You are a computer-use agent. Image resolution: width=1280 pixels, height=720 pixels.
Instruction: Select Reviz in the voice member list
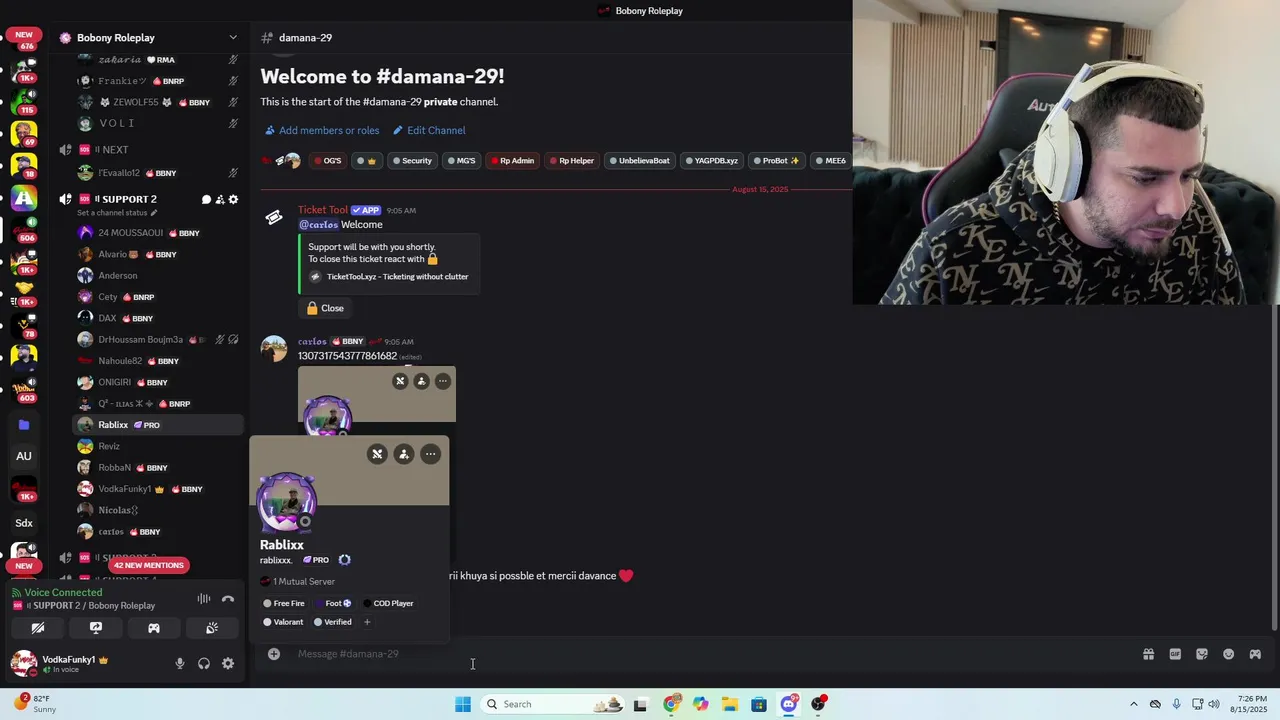(158, 446)
